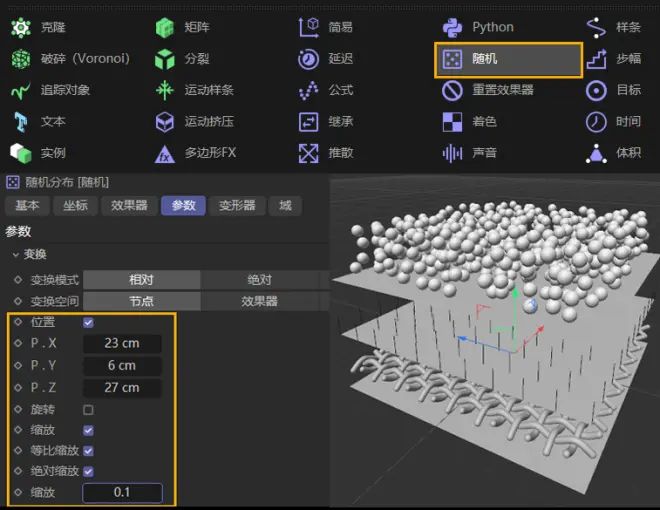Image resolution: width=660 pixels, height=510 pixels.
Task: Set 变换模式 to 相对
Action: coord(141,280)
